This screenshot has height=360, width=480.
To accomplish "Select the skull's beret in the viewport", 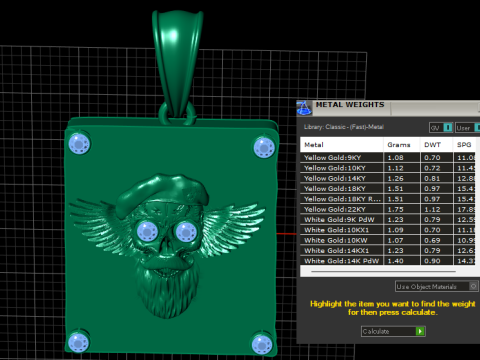I will tap(162, 192).
